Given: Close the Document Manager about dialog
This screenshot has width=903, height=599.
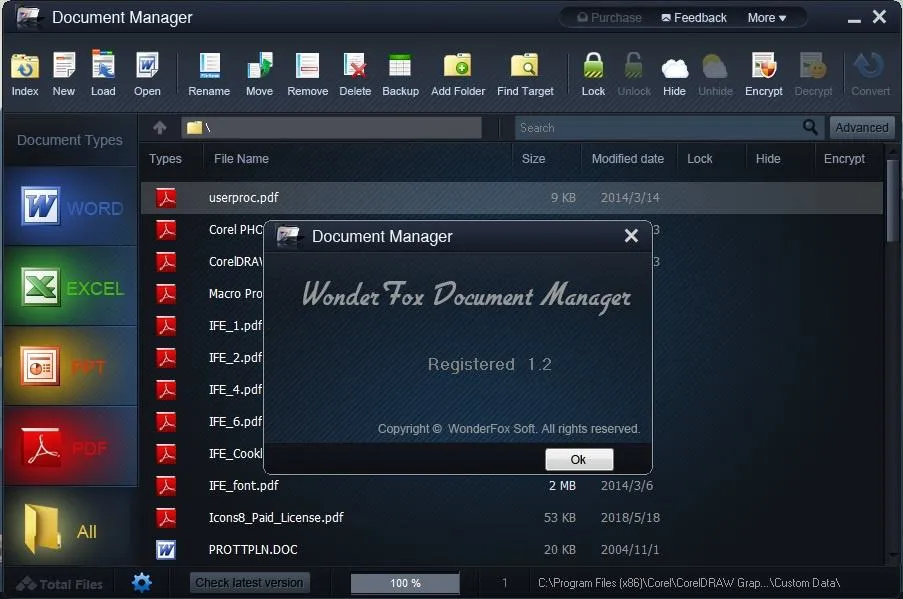Looking at the screenshot, I should [x=631, y=236].
